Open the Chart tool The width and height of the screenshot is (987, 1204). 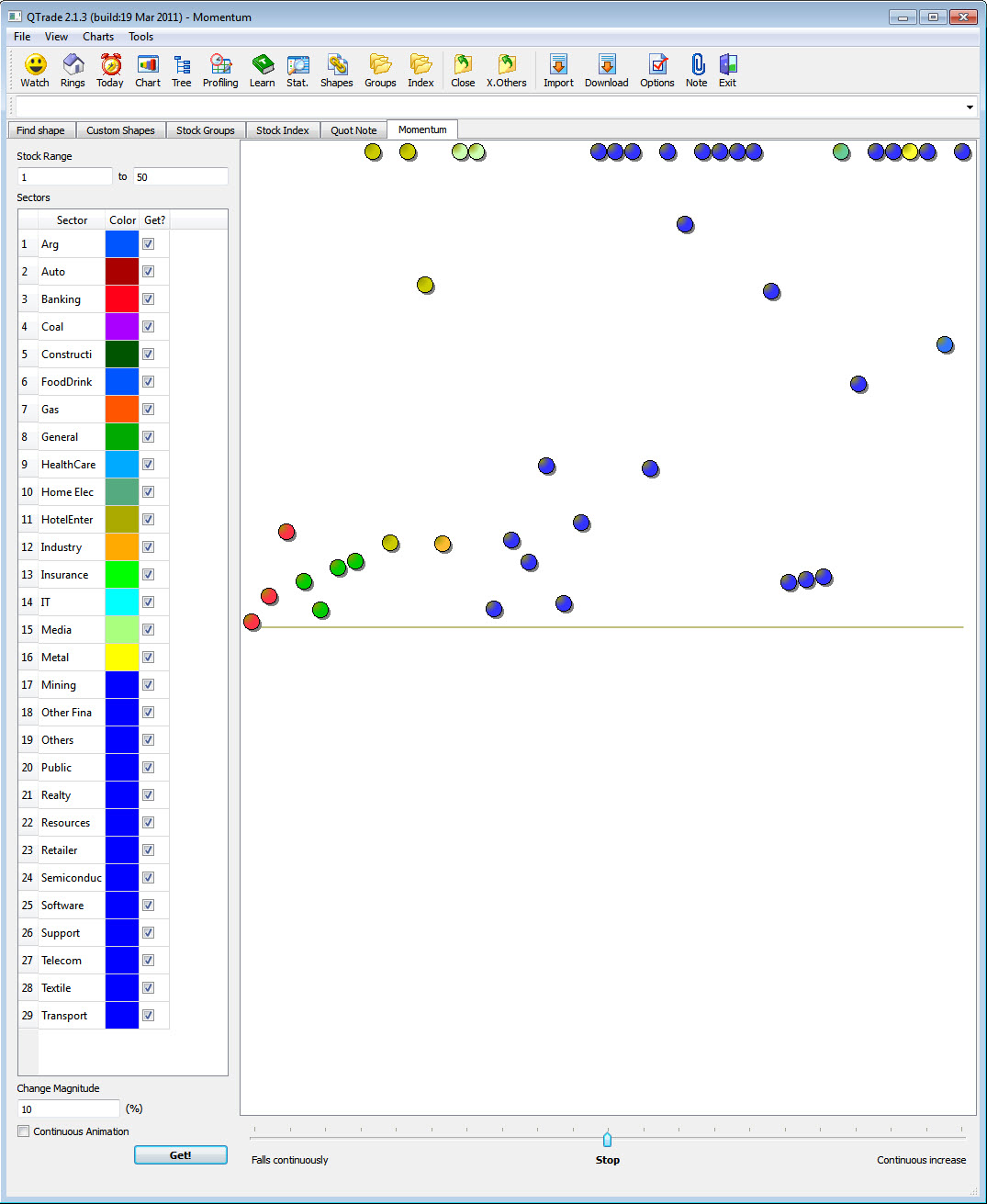(x=147, y=69)
